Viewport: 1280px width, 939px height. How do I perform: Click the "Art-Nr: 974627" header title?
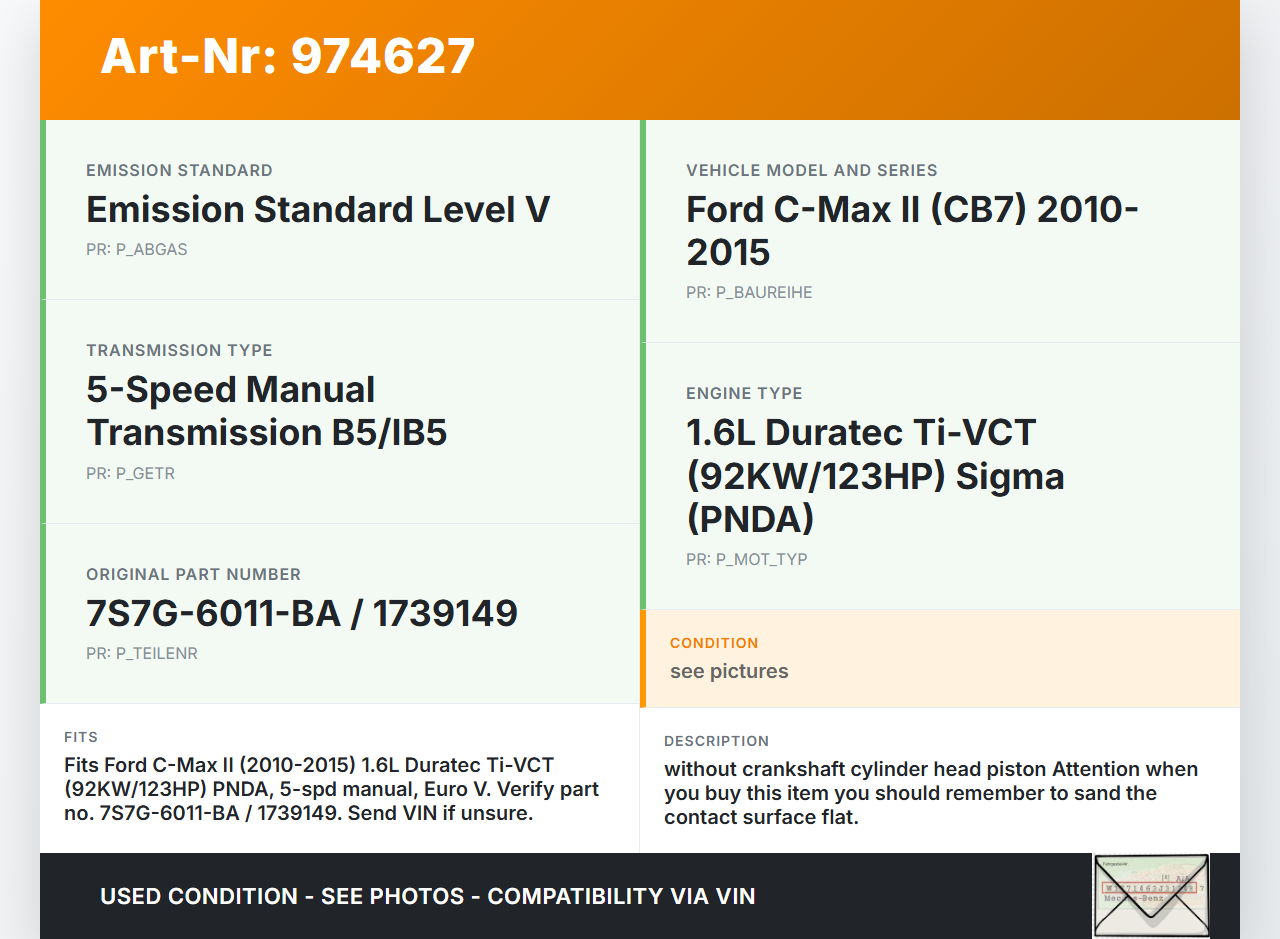pyautogui.click(x=288, y=56)
